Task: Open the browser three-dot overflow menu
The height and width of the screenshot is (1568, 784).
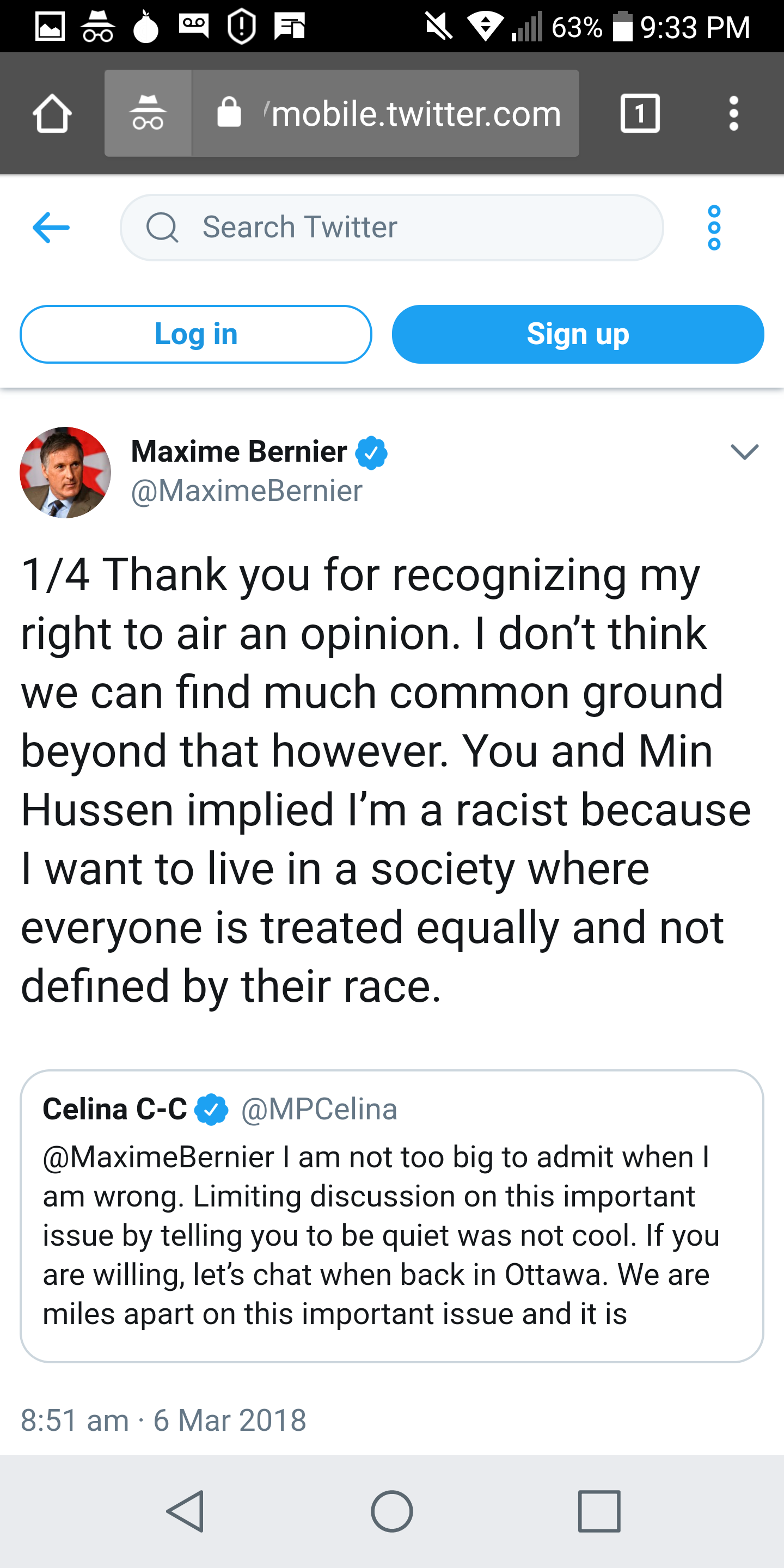Action: [x=734, y=113]
